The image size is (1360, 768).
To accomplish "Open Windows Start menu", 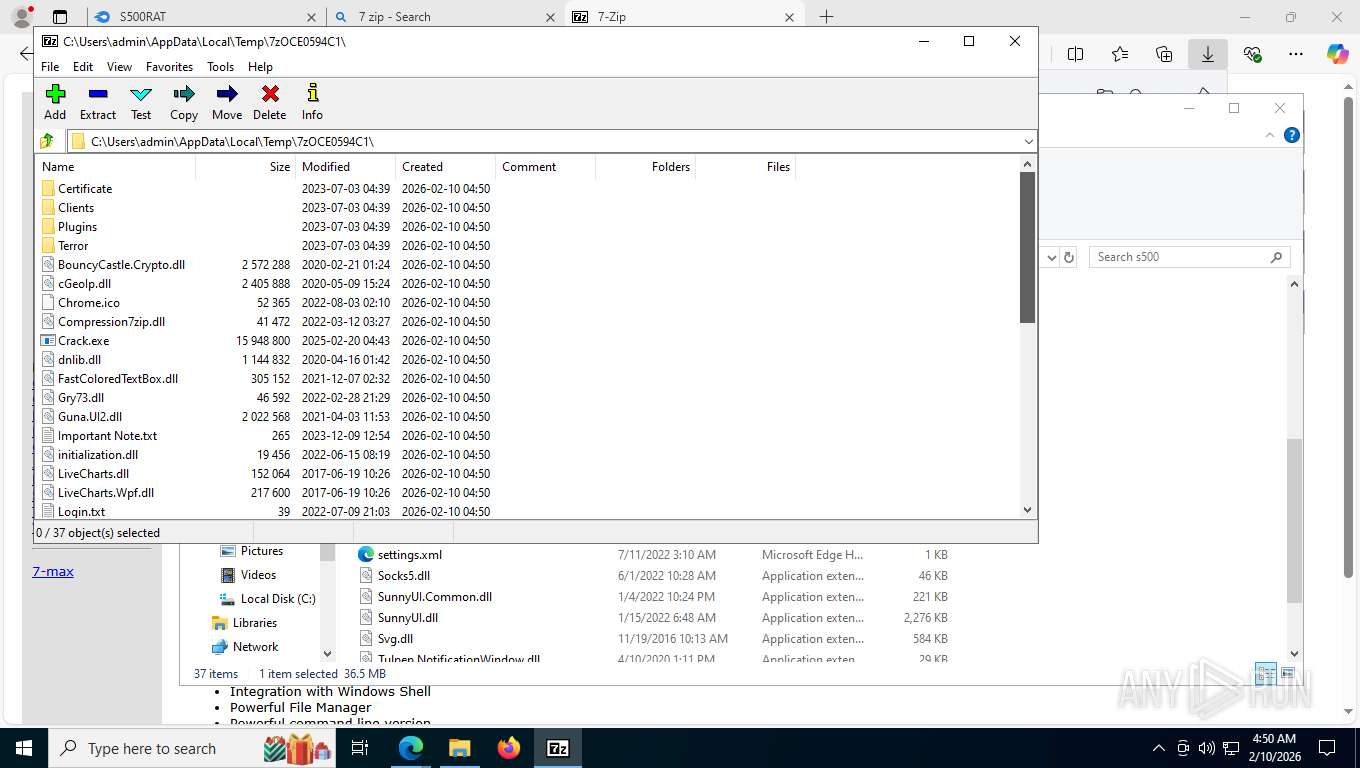I will click(x=23, y=748).
